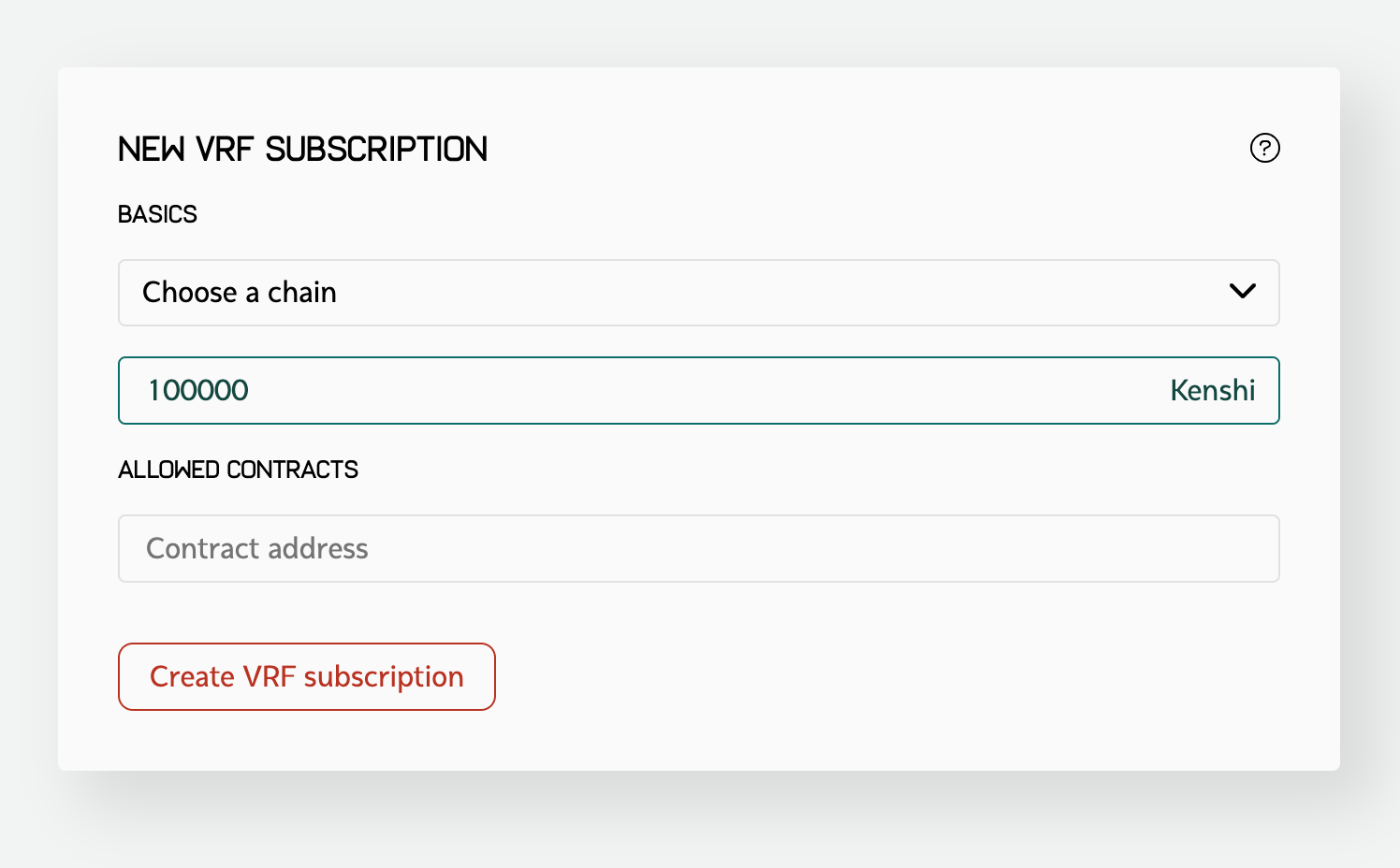
Task: Click the chain selector box under BASICS
Action: tap(698, 293)
